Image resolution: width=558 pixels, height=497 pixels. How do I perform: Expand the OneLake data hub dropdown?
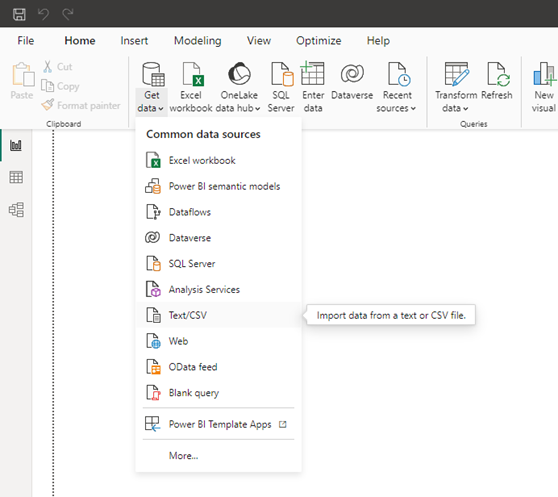point(238,87)
